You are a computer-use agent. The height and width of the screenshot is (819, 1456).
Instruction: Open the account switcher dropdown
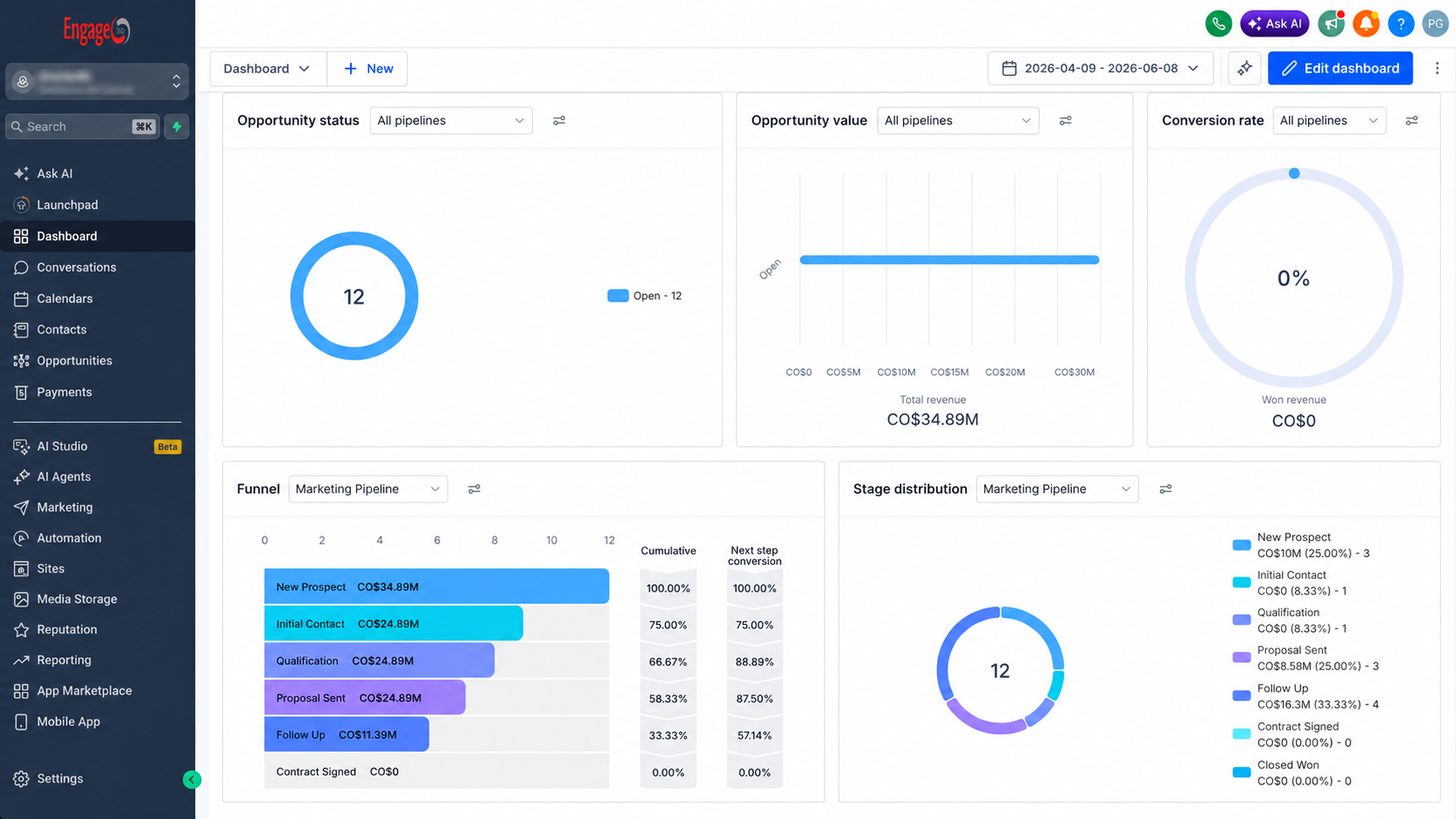pyautogui.click(x=98, y=82)
